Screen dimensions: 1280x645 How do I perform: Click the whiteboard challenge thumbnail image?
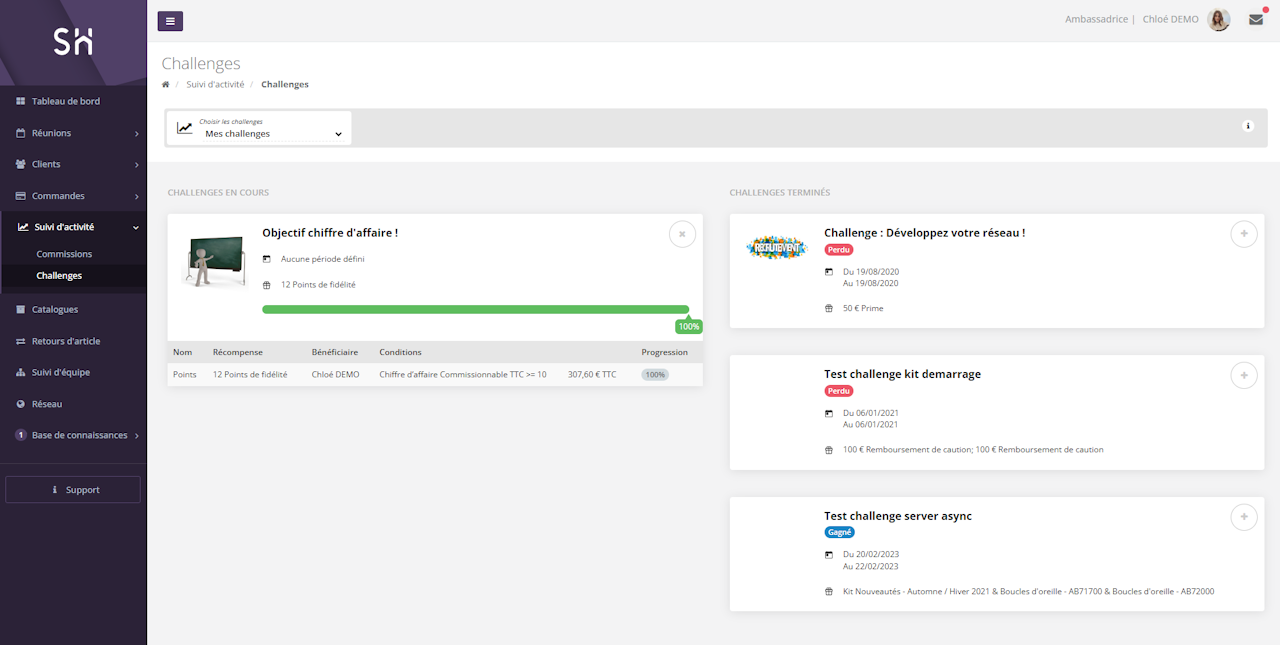[214, 260]
